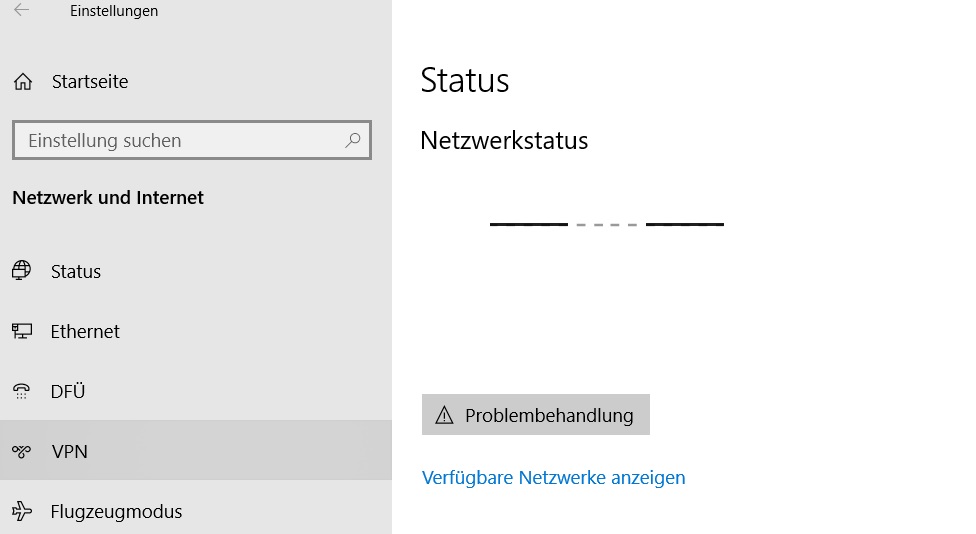The width and height of the screenshot is (976, 534).
Task: Focus the Einstellung suchen search field
Action: 192,140
